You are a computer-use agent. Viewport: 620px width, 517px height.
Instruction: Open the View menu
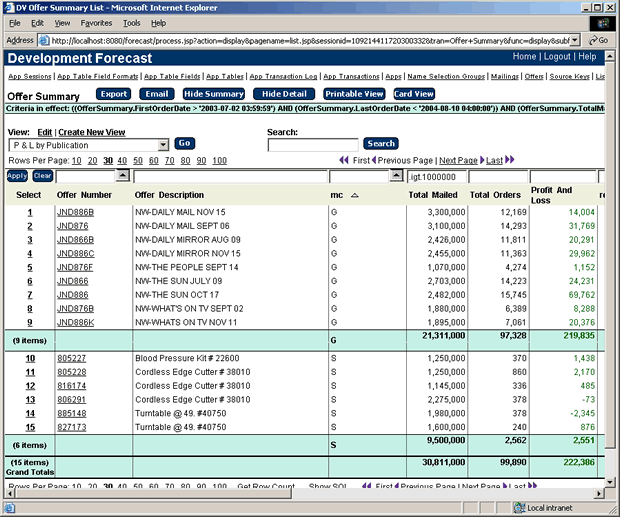(x=62, y=23)
